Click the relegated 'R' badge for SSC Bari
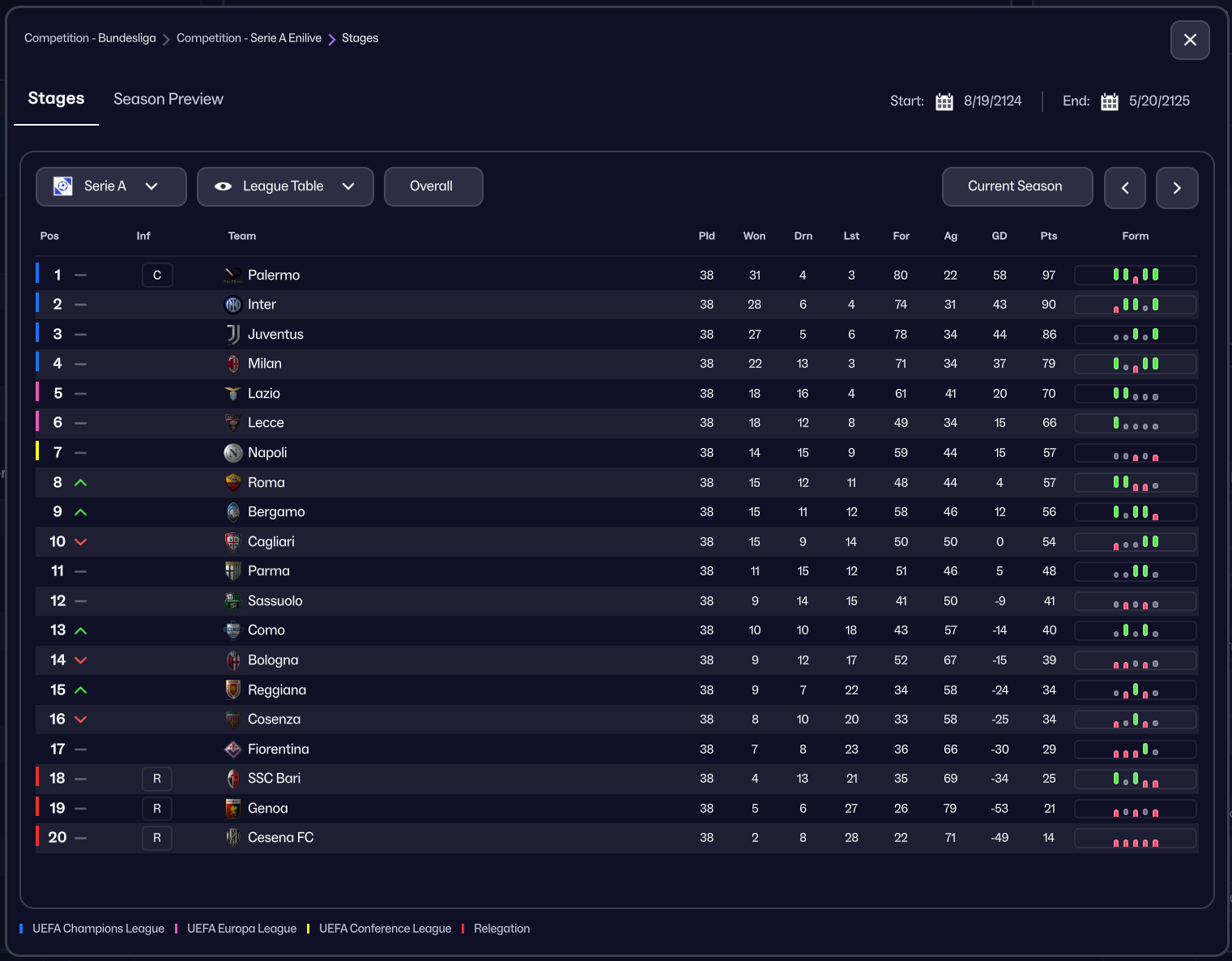The height and width of the screenshot is (961, 1232). [157, 779]
